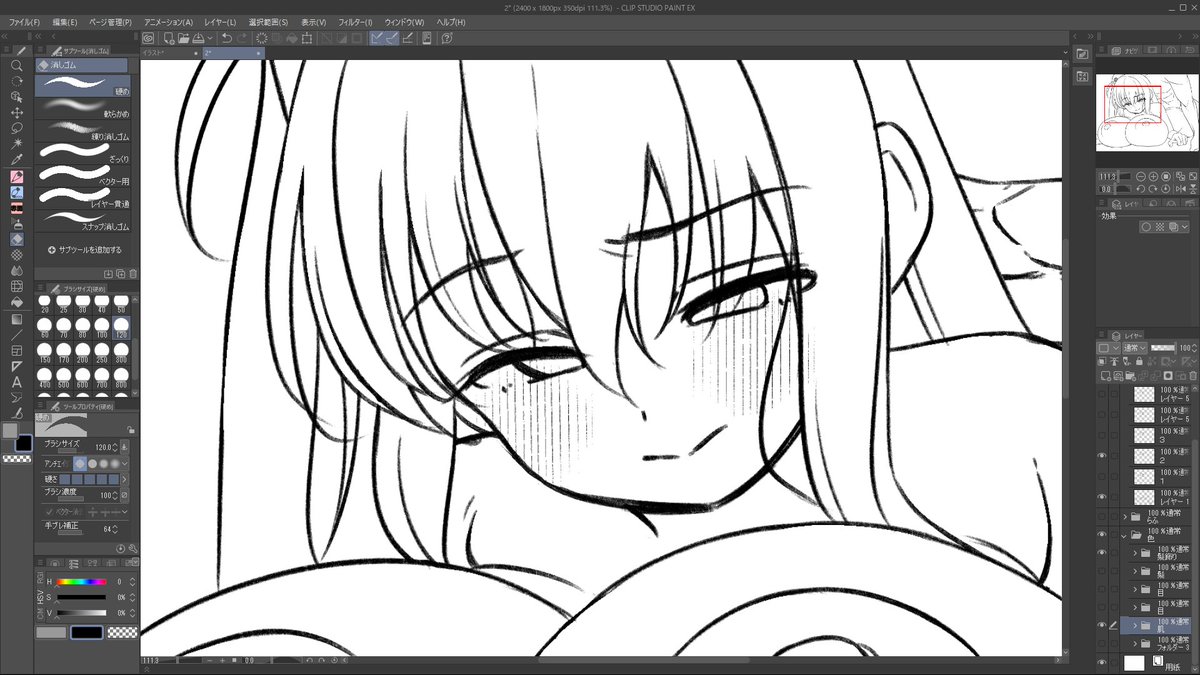1200x675 pixels.
Task: Toggle the vector erase checkbox in tool properties
Action: tap(48, 510)
